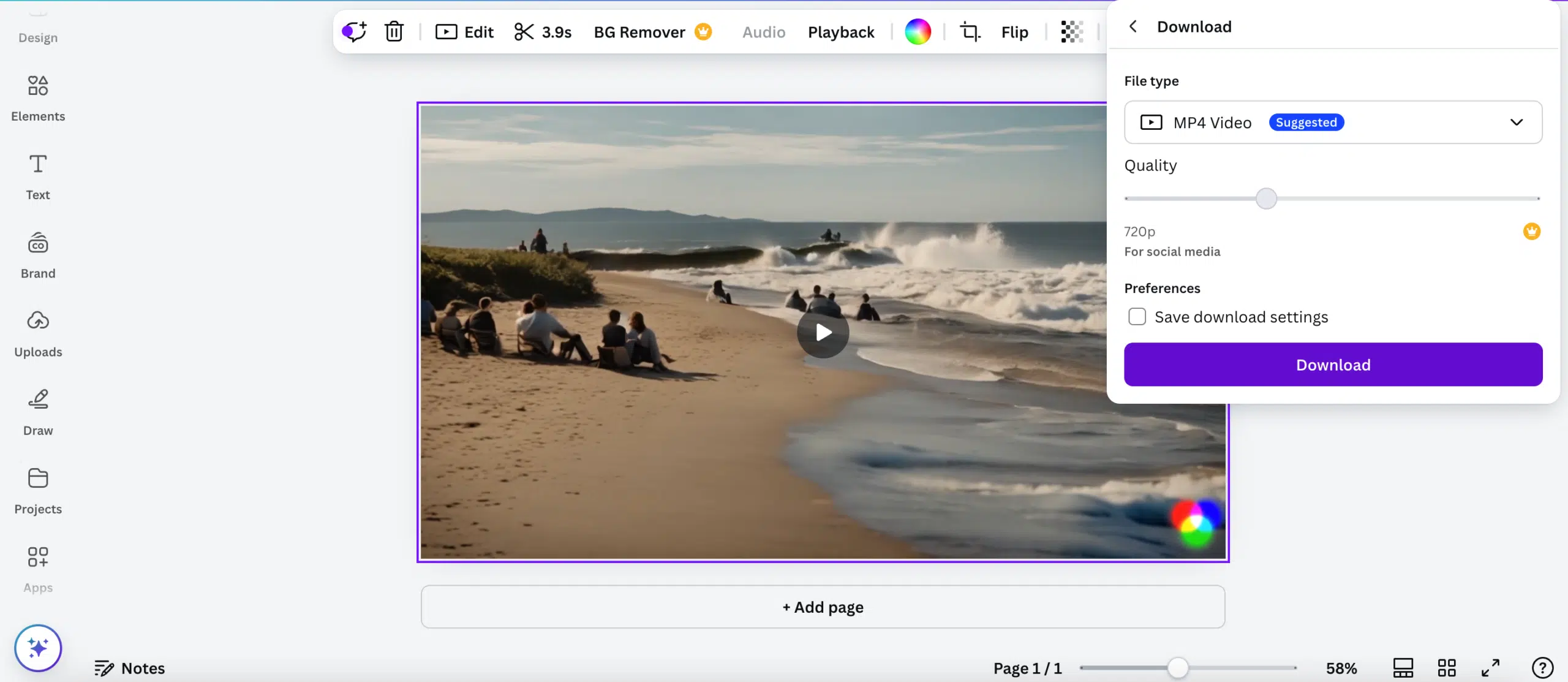Open the Projects sidebar panel
The height and width of the screenshot is (682, 1568).
[38, 491]
